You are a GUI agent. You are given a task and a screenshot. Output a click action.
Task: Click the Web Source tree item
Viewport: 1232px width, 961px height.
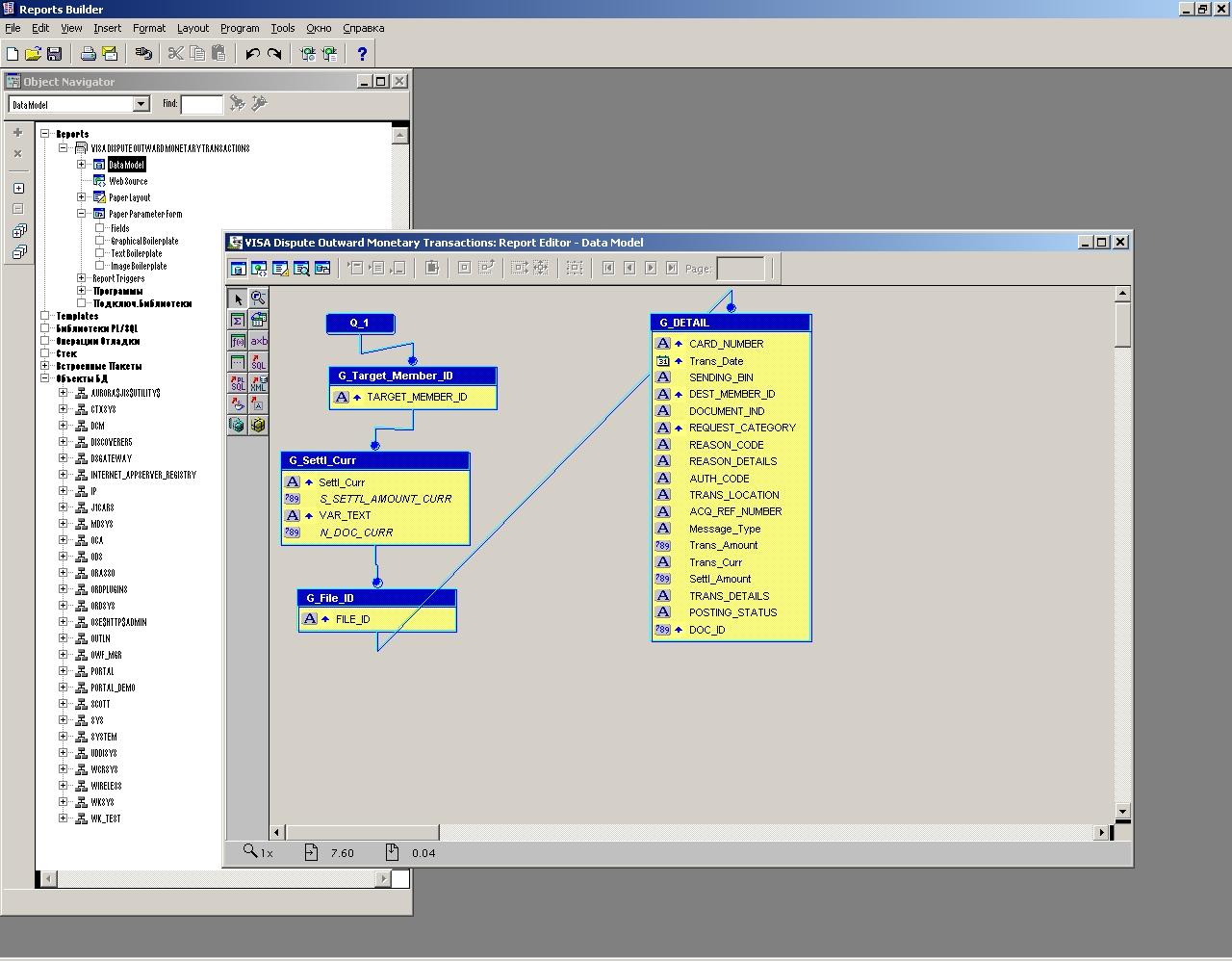[128, 181]
